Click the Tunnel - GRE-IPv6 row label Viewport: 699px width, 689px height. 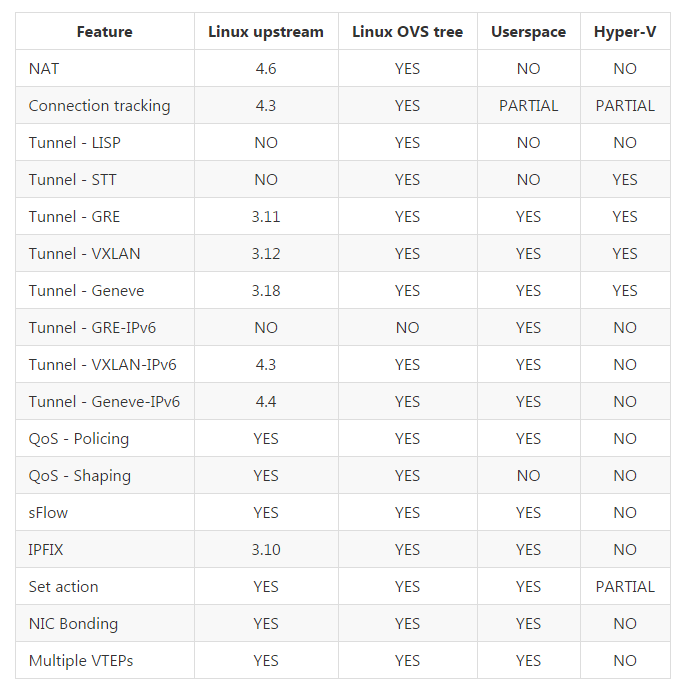pyautogui.click(x=92, y=328)
